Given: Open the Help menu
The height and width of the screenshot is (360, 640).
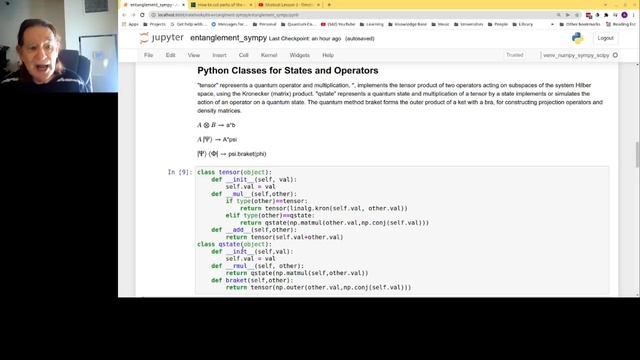Looking at the screenshot, I should point(328,55).
